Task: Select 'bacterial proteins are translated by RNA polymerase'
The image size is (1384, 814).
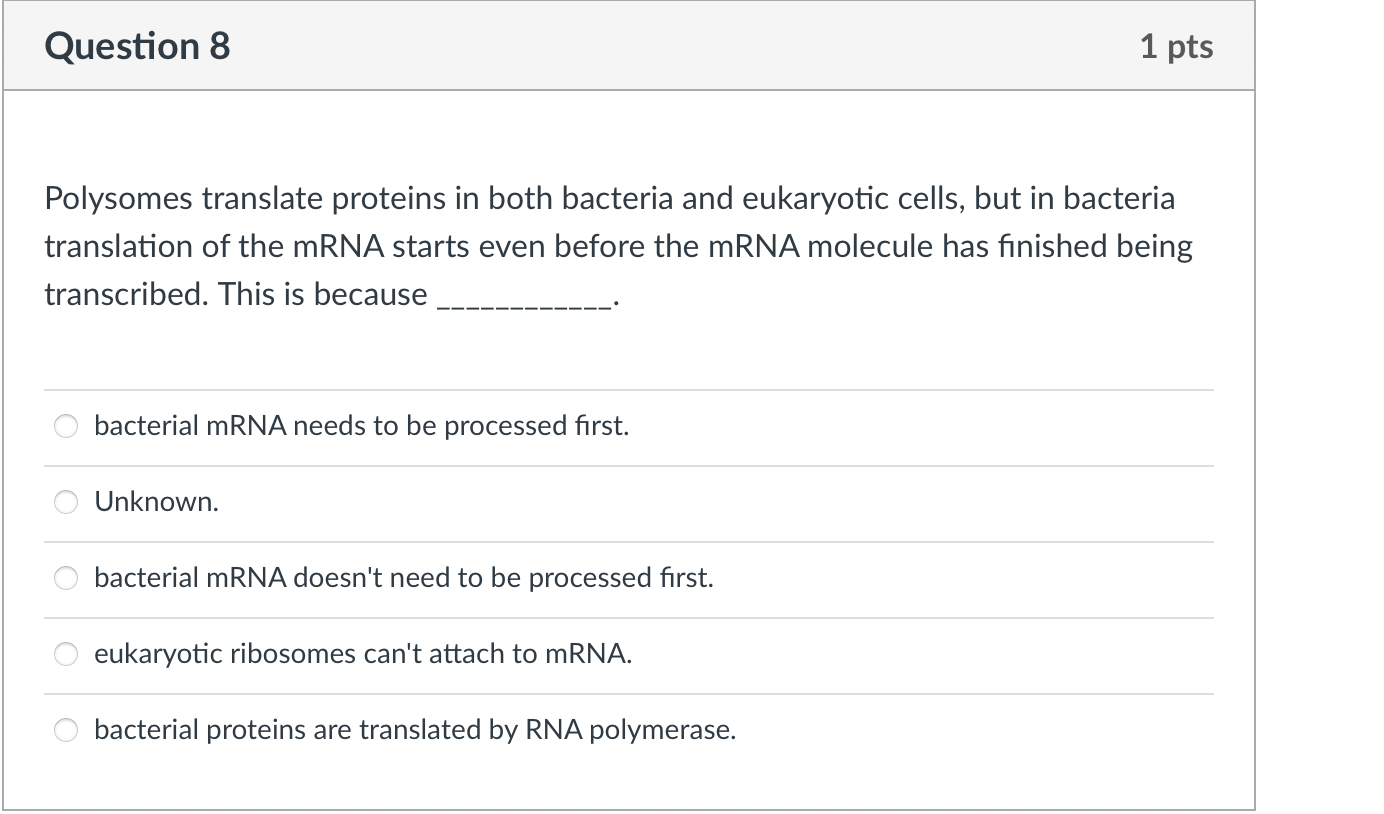Action: point(414,730)
